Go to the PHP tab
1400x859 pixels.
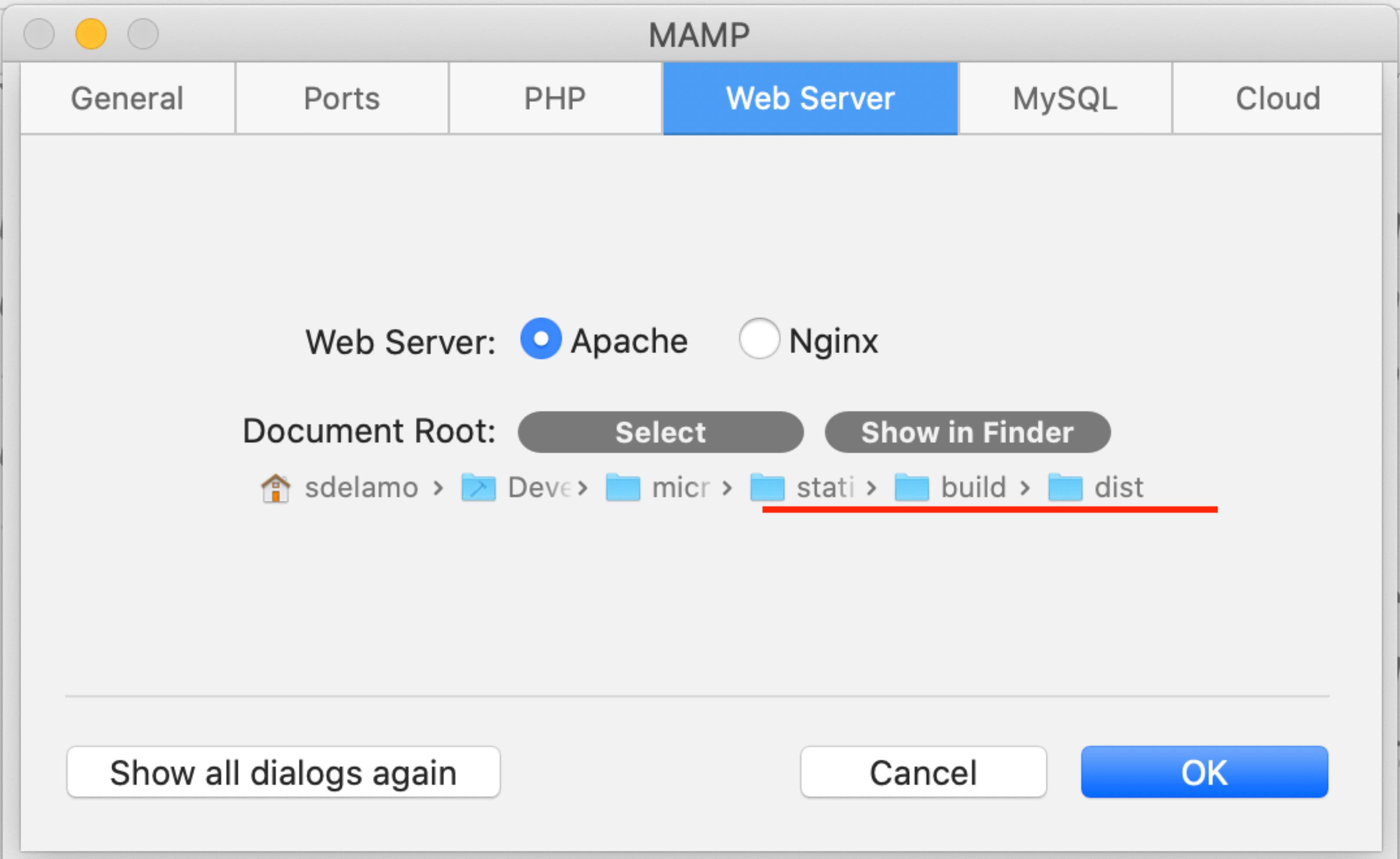[555, 98]
